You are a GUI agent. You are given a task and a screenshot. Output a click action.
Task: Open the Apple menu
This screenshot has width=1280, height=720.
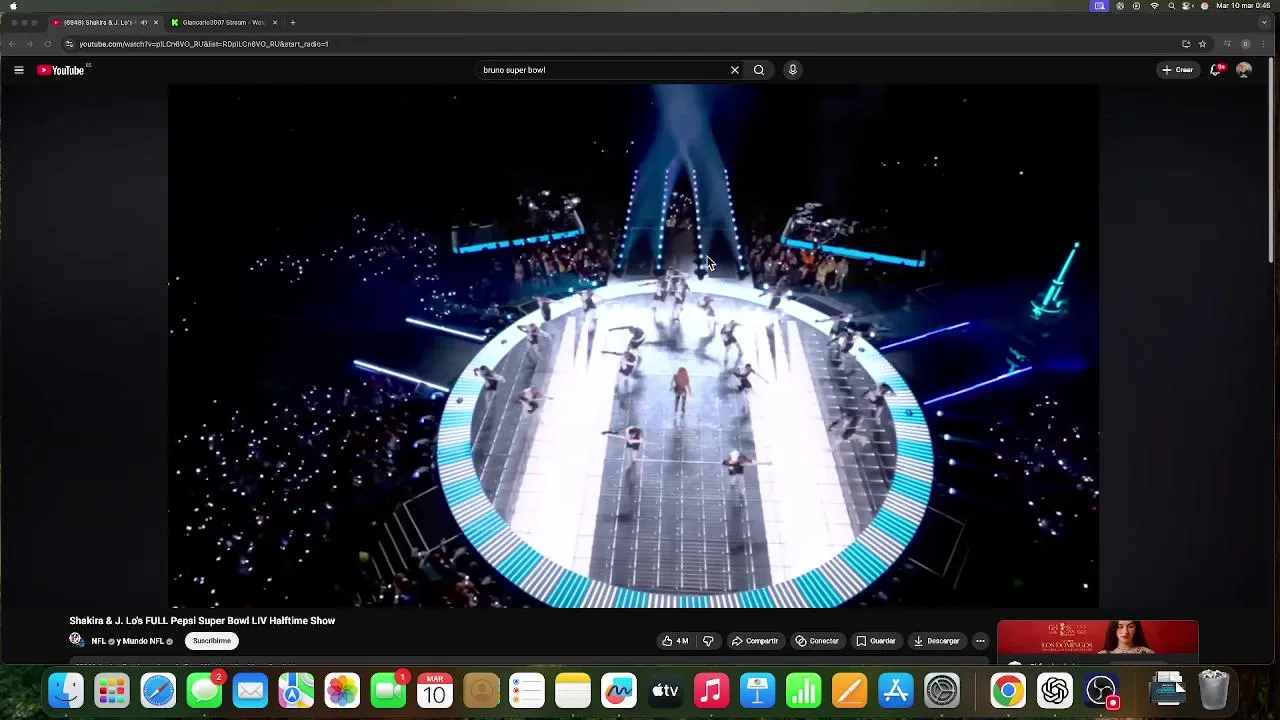click(13, 6)
